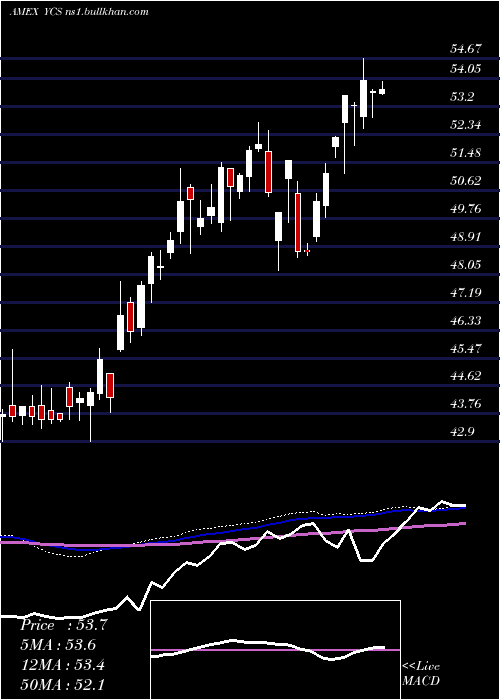Click the 12MA : 53.4 readout

[x=62, y=665]
